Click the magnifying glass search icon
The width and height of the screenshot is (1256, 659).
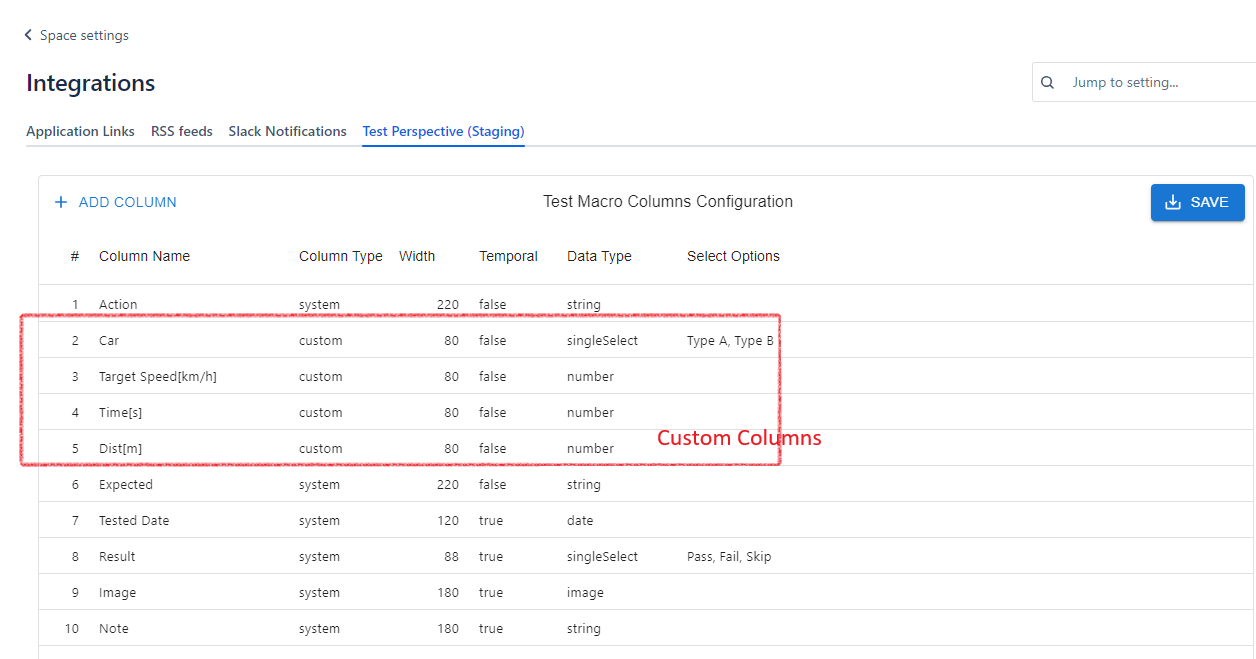tap(1046, 82)
